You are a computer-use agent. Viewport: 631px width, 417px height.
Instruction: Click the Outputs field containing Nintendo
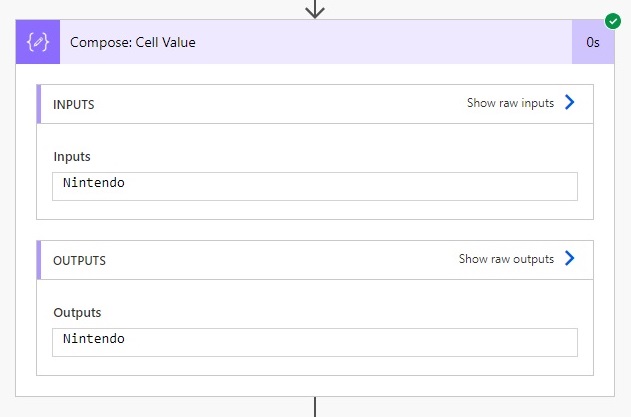(315, 342)
